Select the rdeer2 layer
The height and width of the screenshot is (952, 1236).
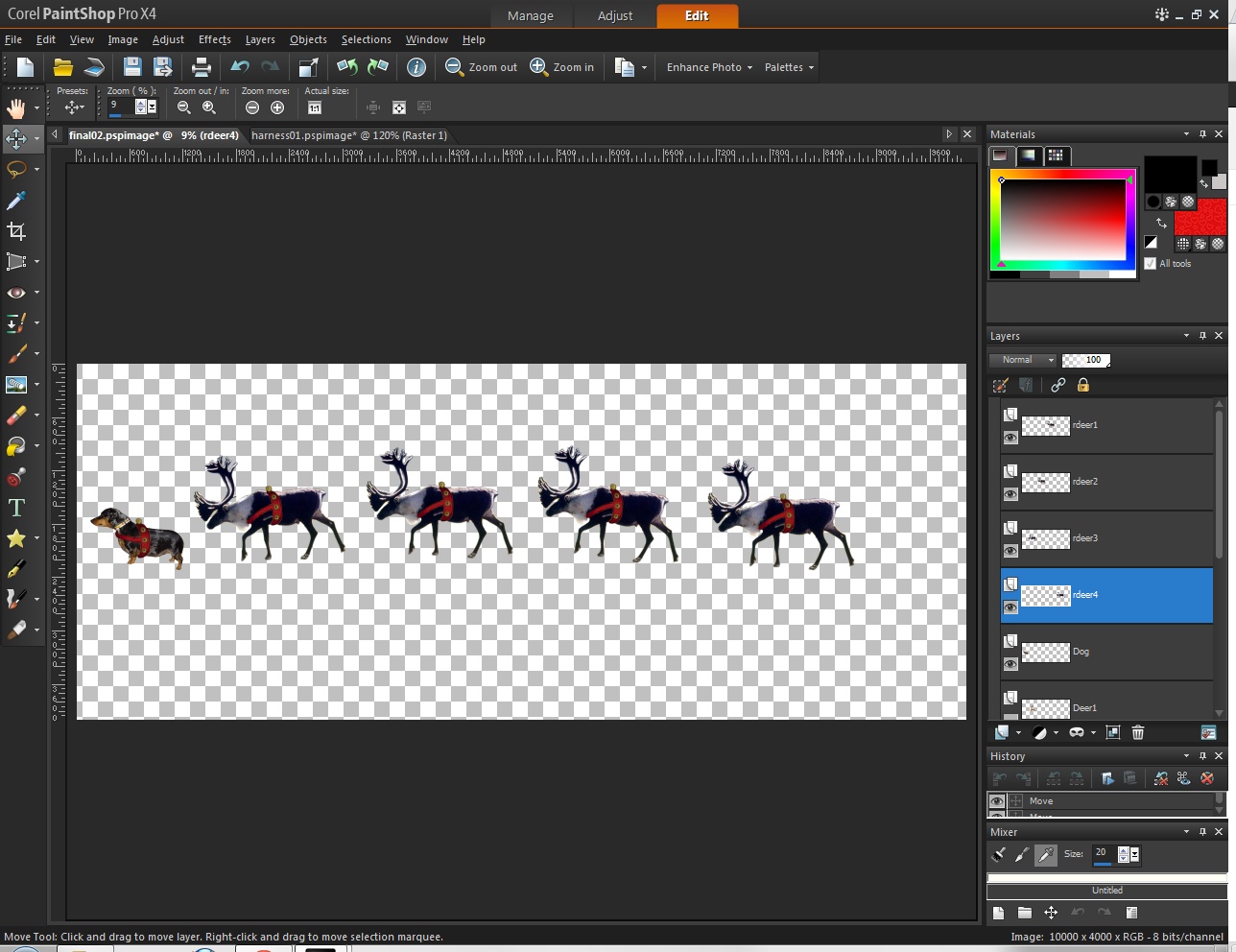[x=1106, y=482]
